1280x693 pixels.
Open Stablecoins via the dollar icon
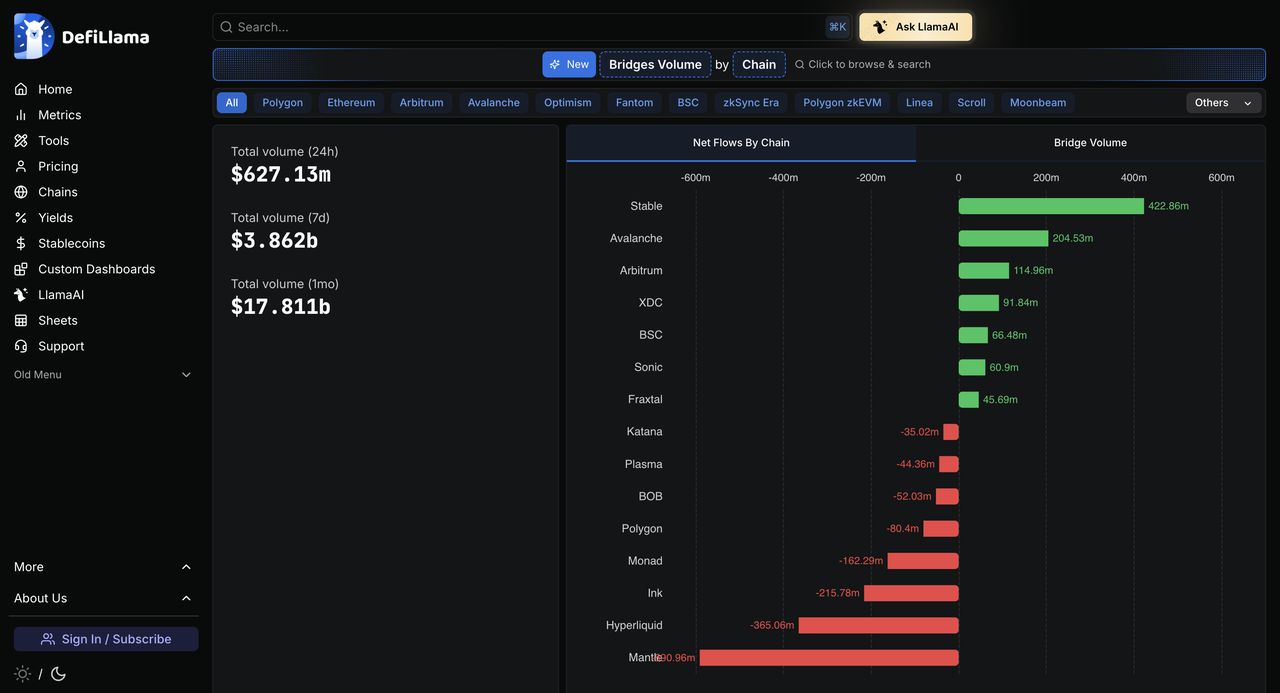tap(21, 243)
